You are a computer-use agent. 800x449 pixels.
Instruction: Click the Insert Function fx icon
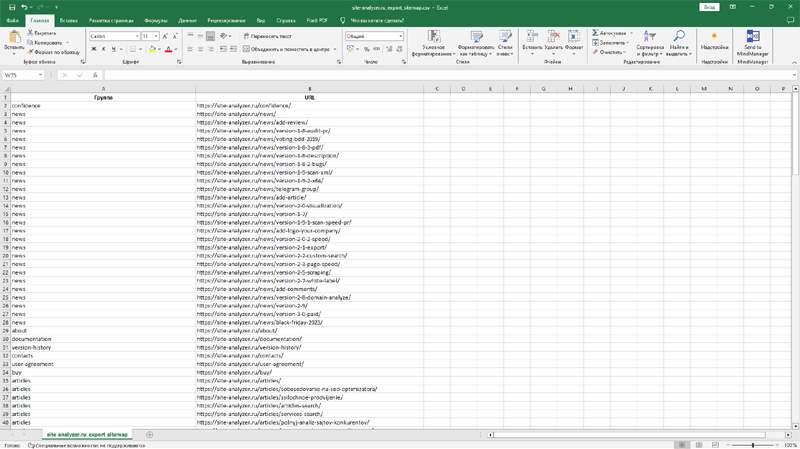pos(95,75)
